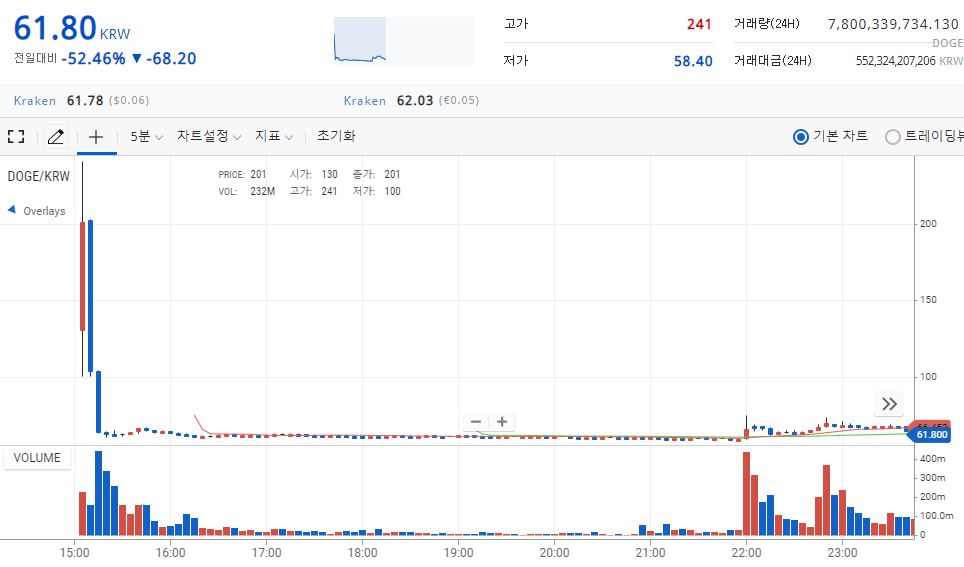Click the 19:00 time axis label
This screenshot has width=964, height=567.
(x=459, y=552)
